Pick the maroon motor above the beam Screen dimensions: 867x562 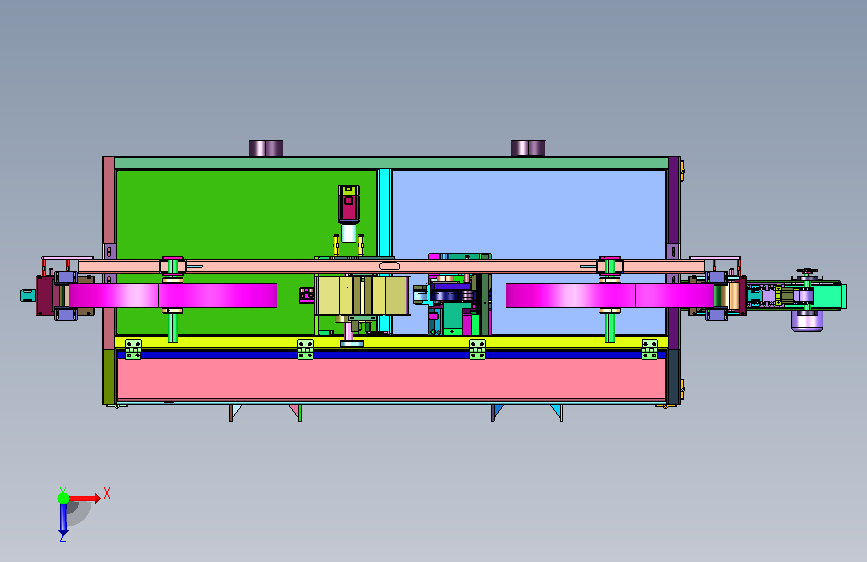(348, 205)
